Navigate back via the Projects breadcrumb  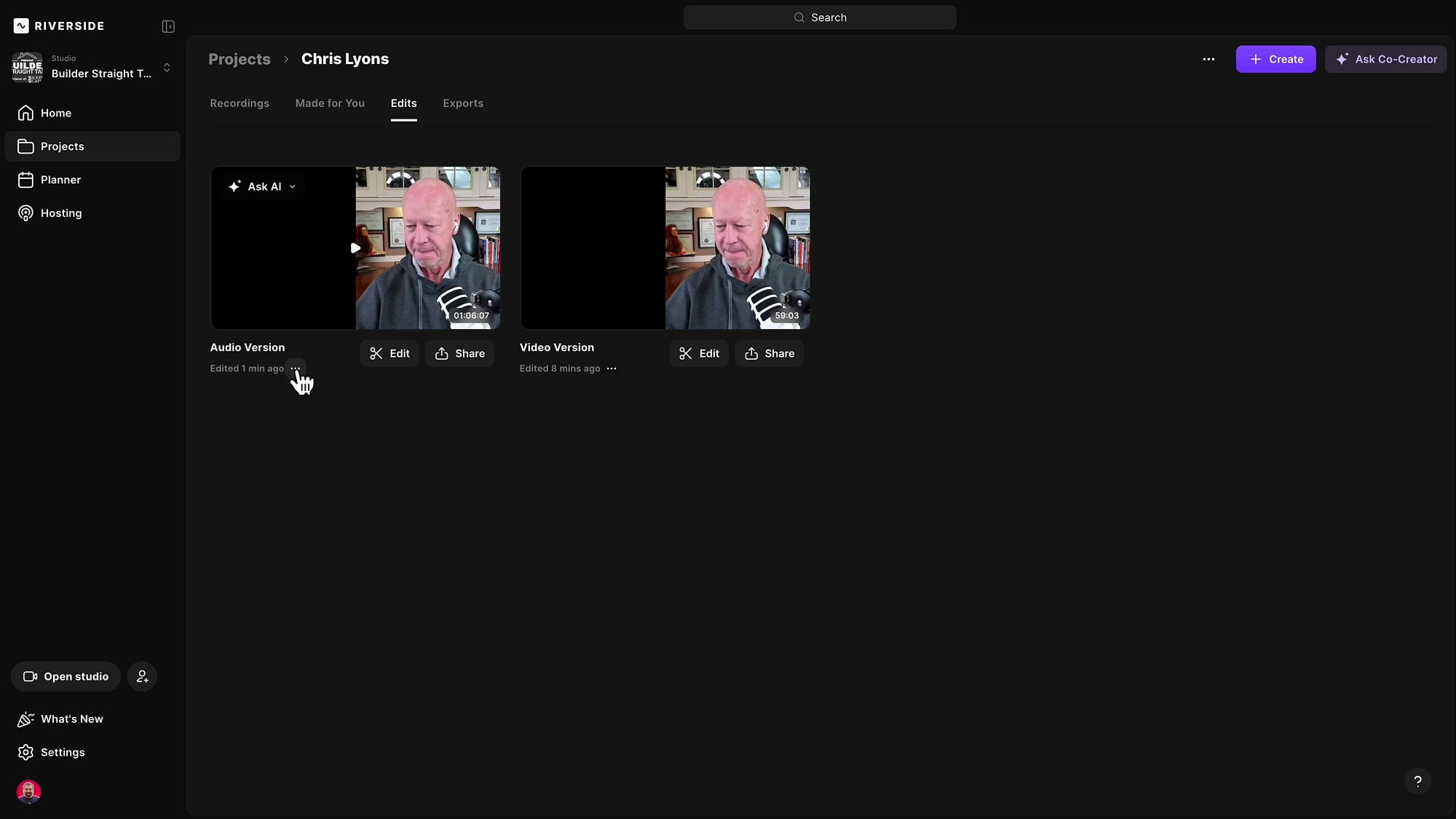(239, 59)
